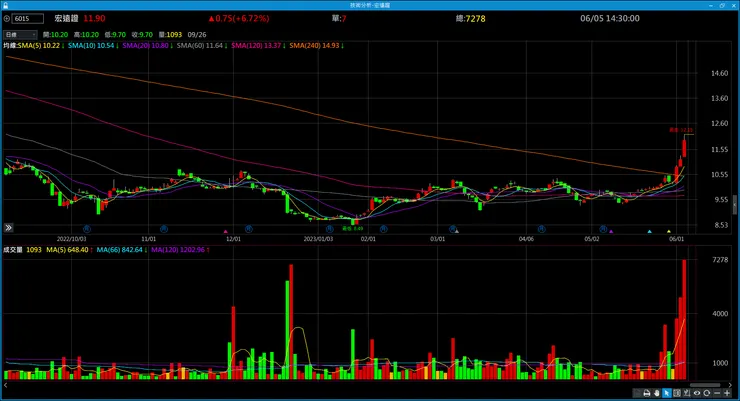Click the plus circle beside stock code
The image size is (740, 401).
7,19
